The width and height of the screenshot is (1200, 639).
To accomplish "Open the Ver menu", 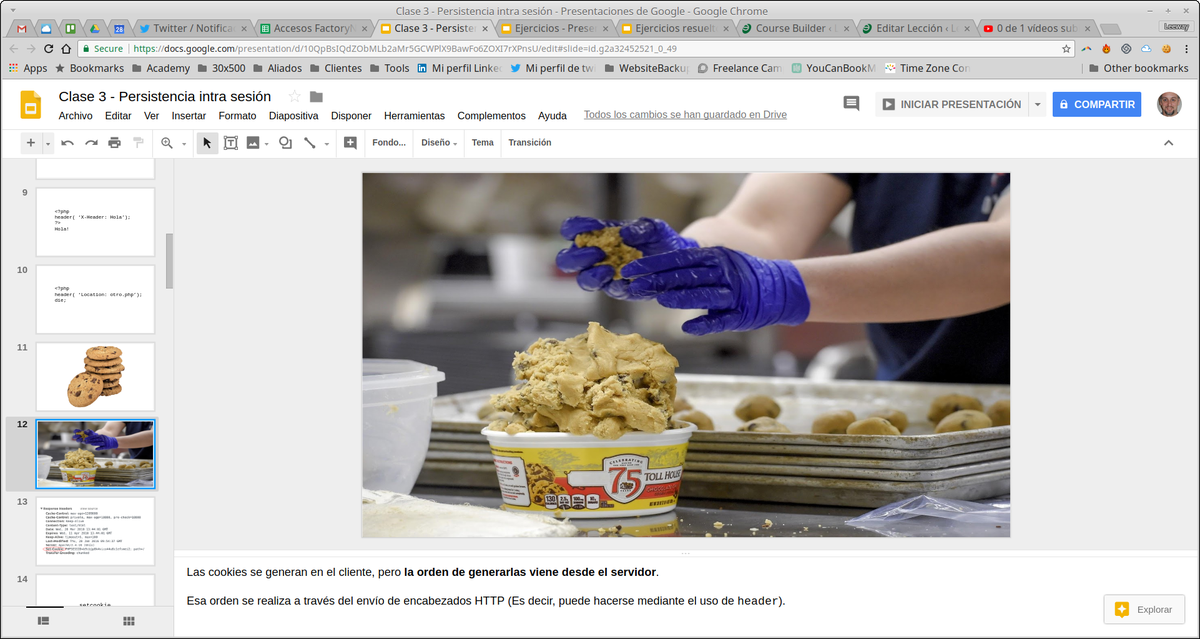I will coord(151,116).
